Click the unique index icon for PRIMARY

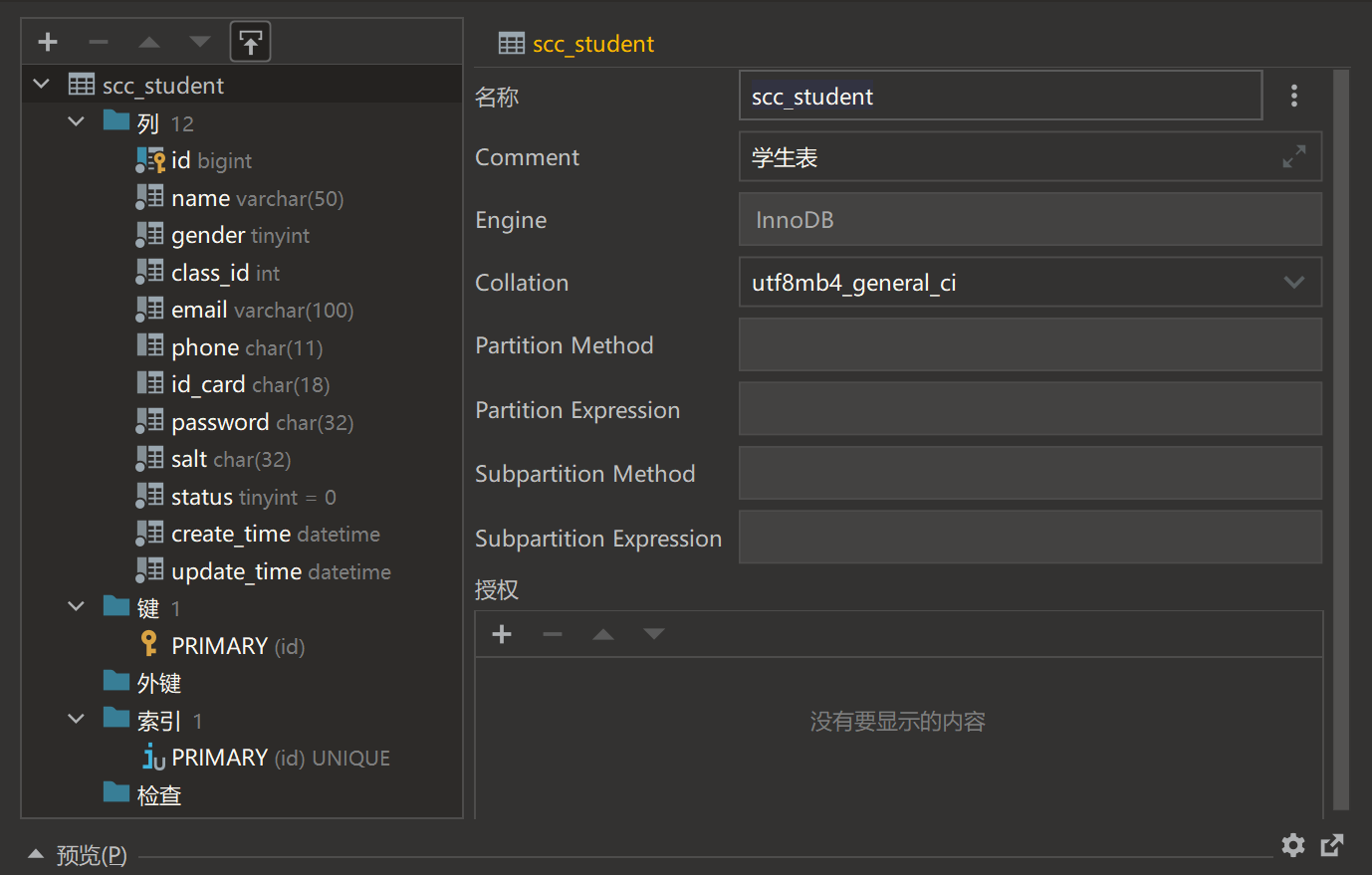[153, 757]
